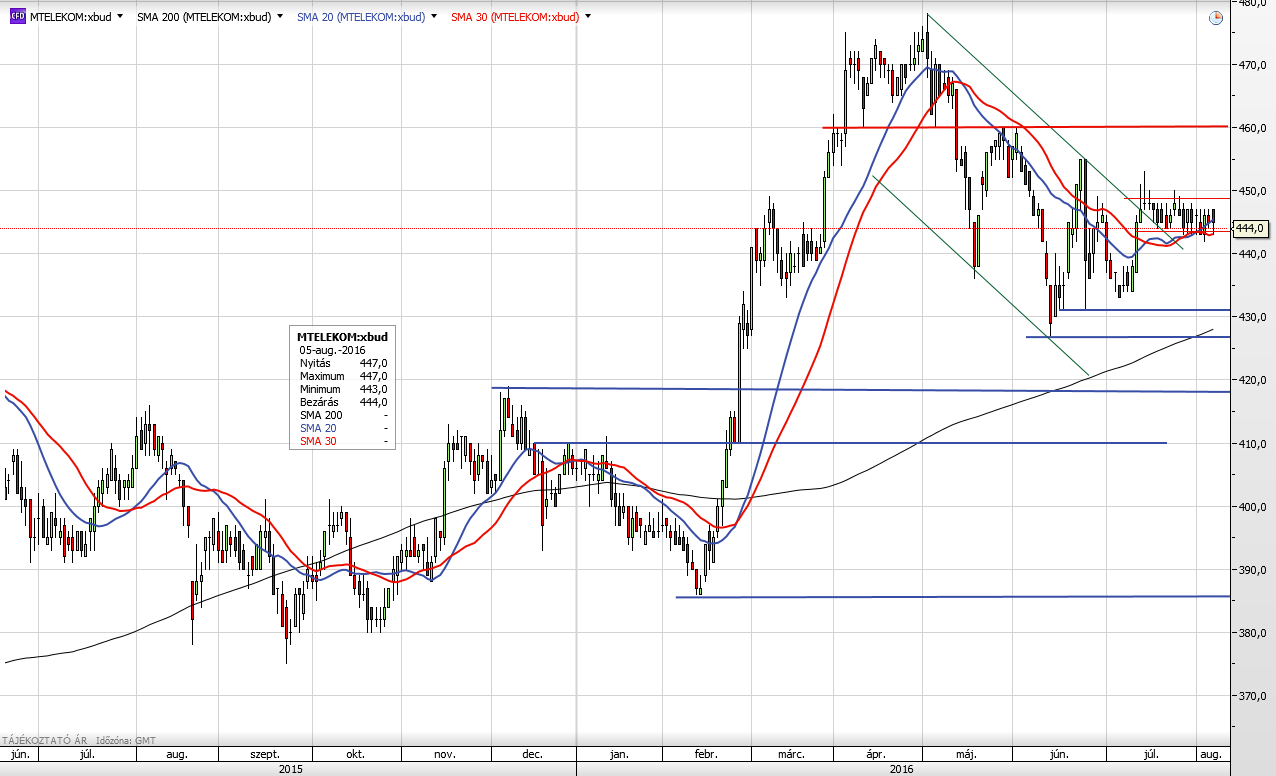Click MTELEKOM:xbud title in info box
Viewport: 1276px width, 776px height.
click(x=342, y=337)
